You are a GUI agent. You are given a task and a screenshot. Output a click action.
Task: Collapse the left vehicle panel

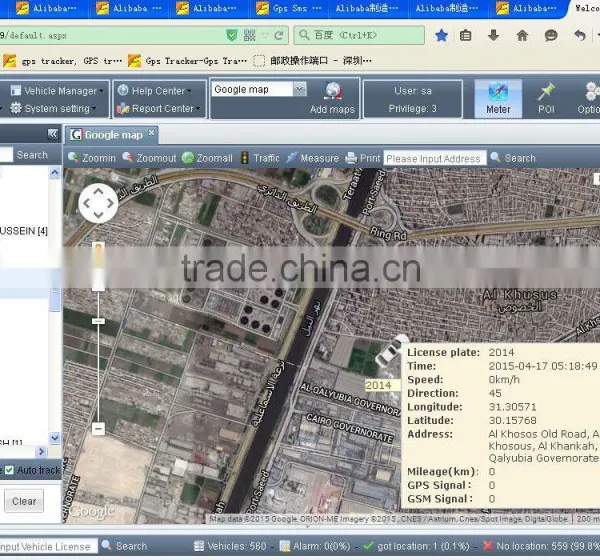coord(52,133)
